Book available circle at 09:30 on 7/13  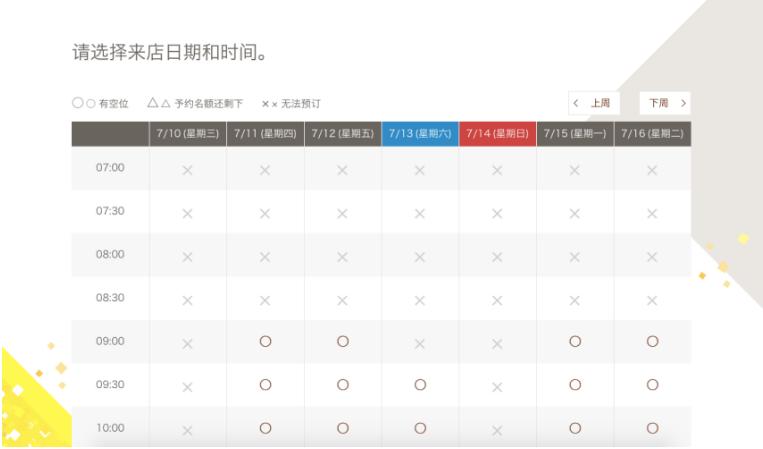pos(420,385)
